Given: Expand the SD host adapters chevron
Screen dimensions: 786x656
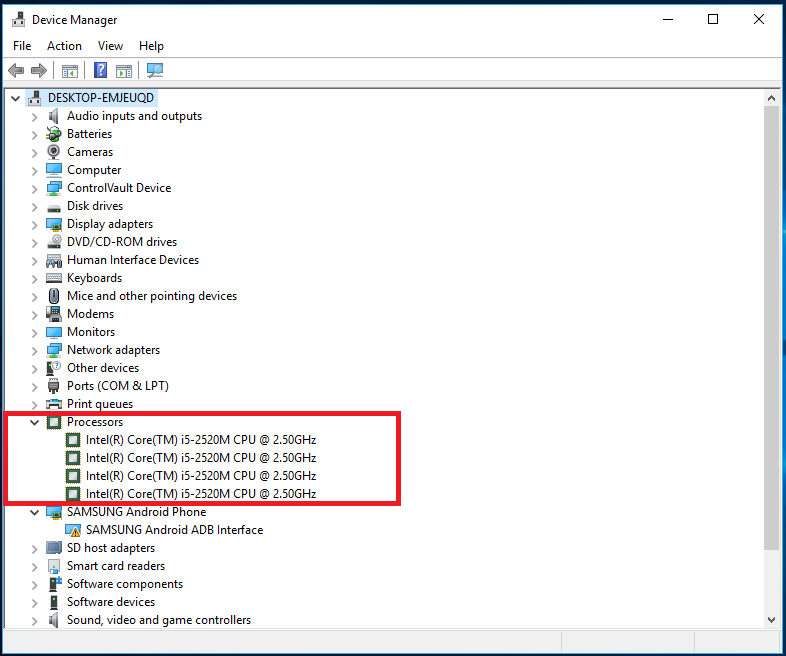Looking at the screenshot, I should coord(34,549).
